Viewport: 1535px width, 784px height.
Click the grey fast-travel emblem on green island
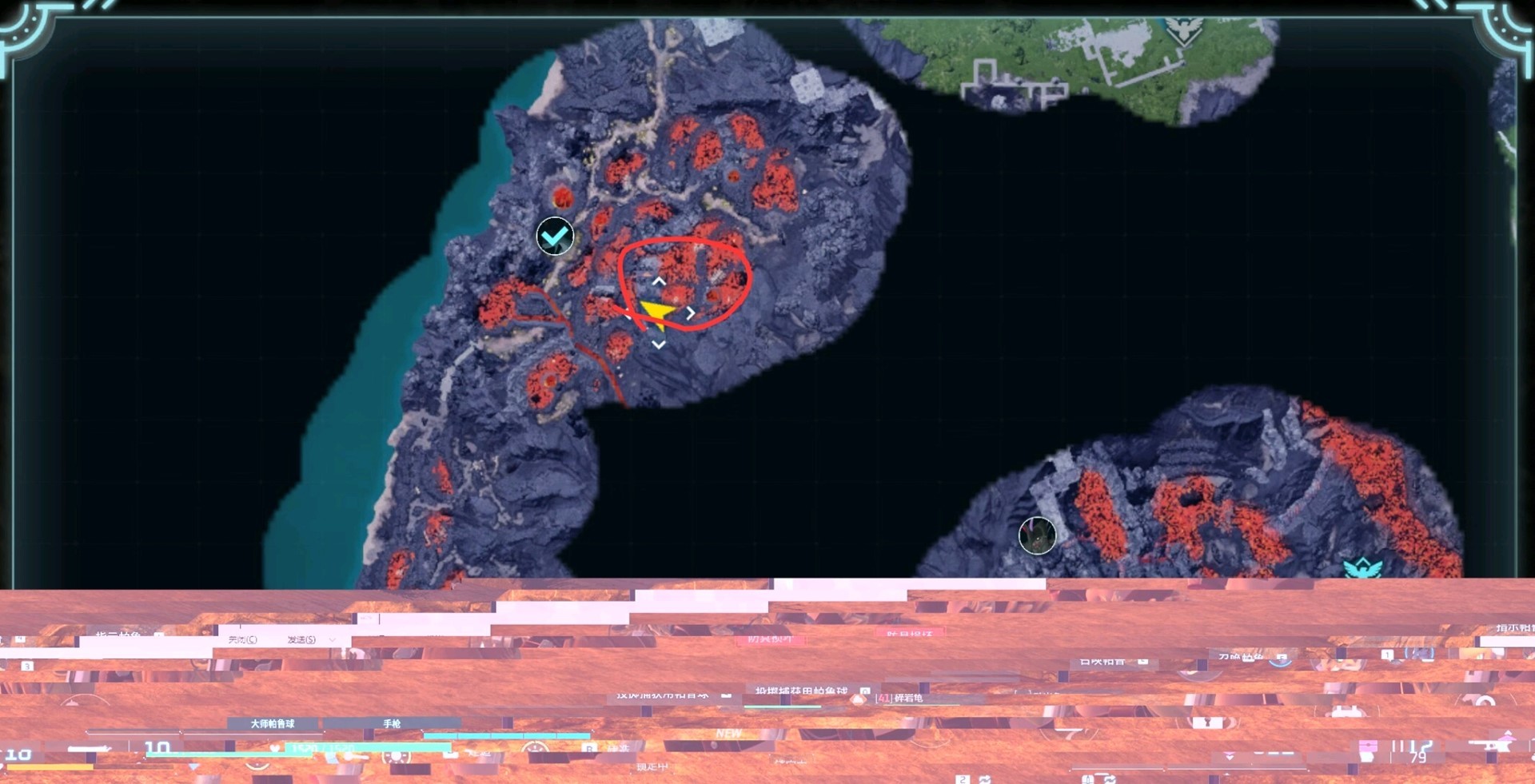(1182, 32)
